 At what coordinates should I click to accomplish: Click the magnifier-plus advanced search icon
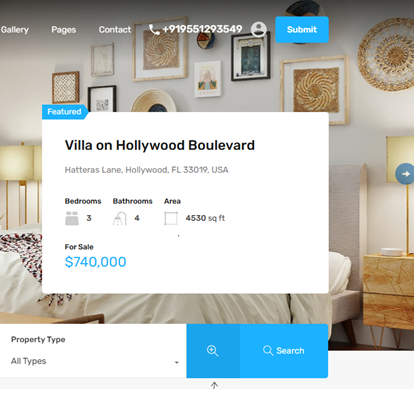coord(213,351)
